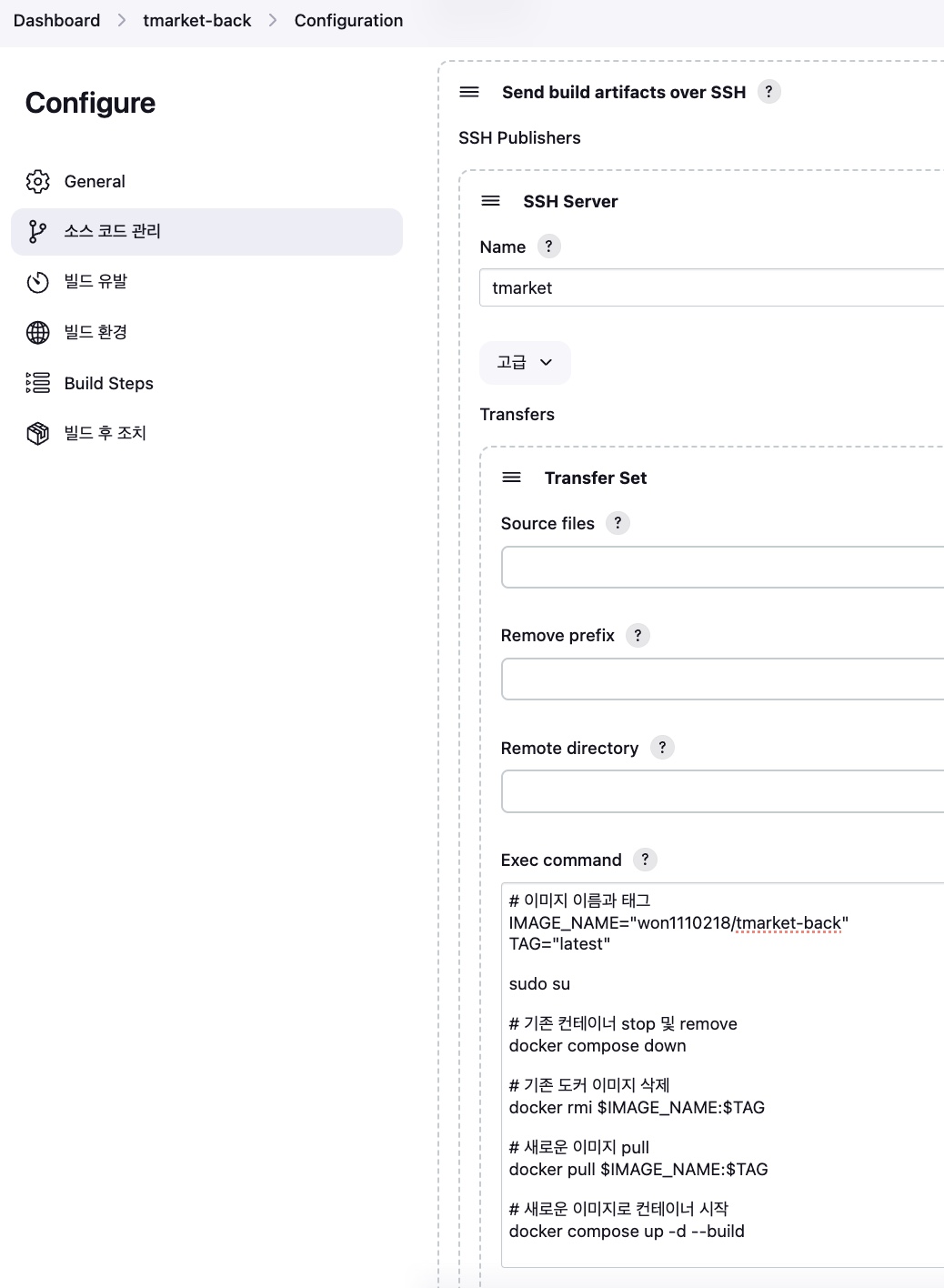Select the 빌드 유발 clock icon
The height and width of the screenshot is (1288, 944).
pos(37,282)
